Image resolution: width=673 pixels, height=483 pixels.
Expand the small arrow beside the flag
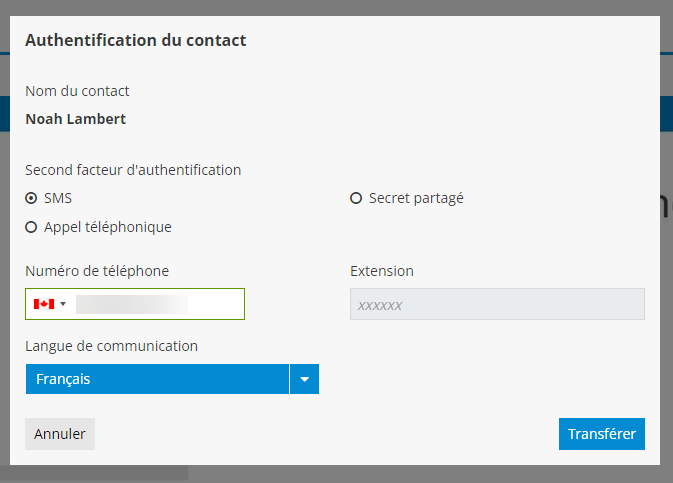[63, 304]
